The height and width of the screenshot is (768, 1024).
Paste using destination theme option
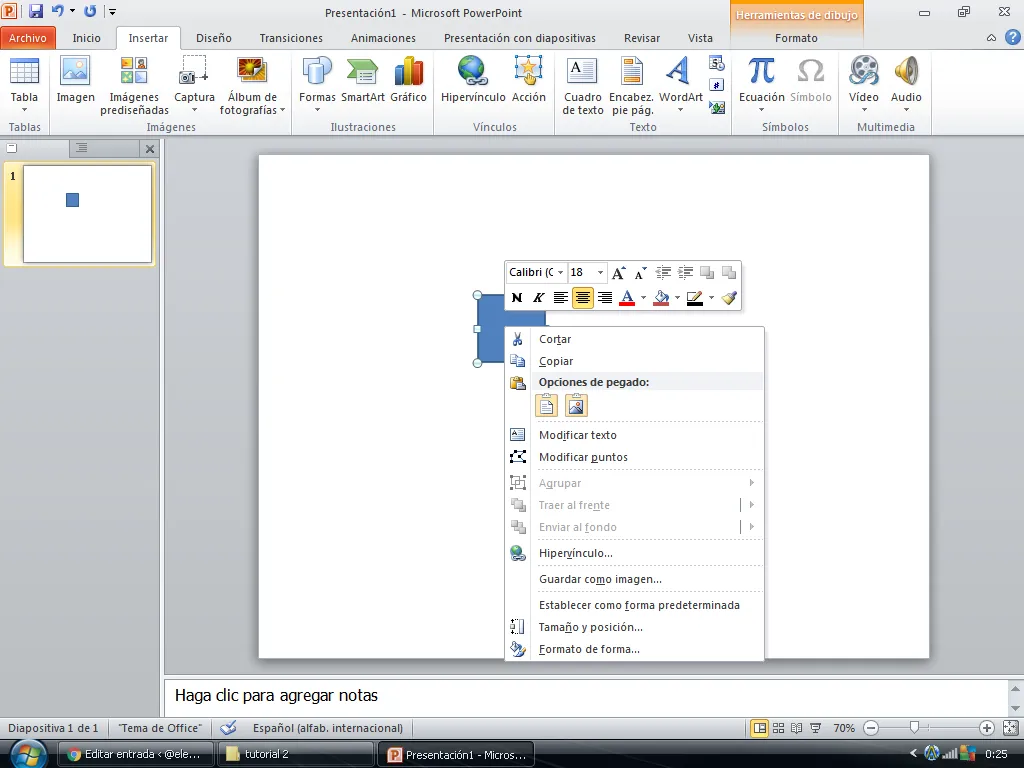click(547, 406)
